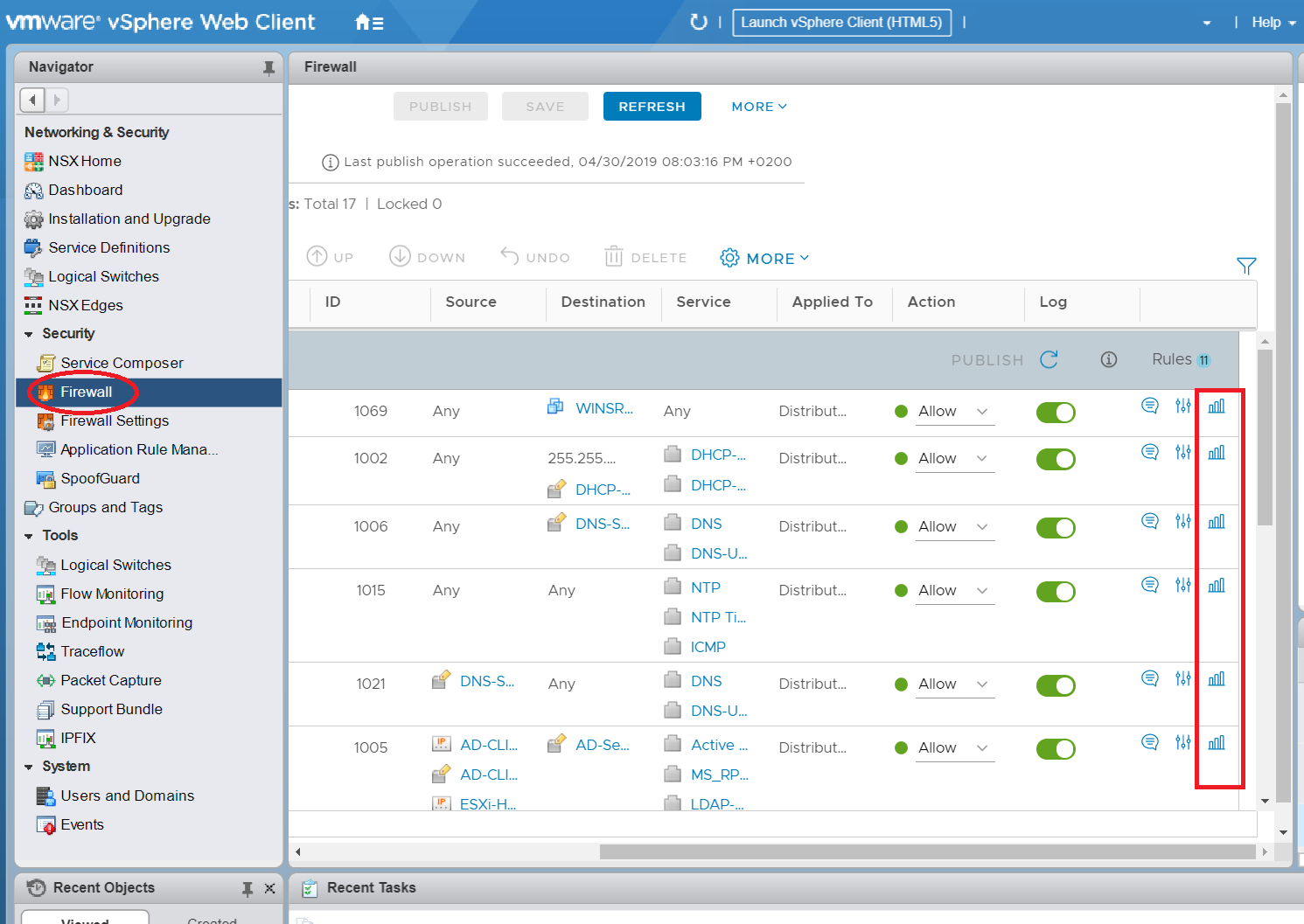This screenshot has width=1304, height=924.
Task: Disable the log toggle for rule 1069
Action: [x=1056, y=413]
